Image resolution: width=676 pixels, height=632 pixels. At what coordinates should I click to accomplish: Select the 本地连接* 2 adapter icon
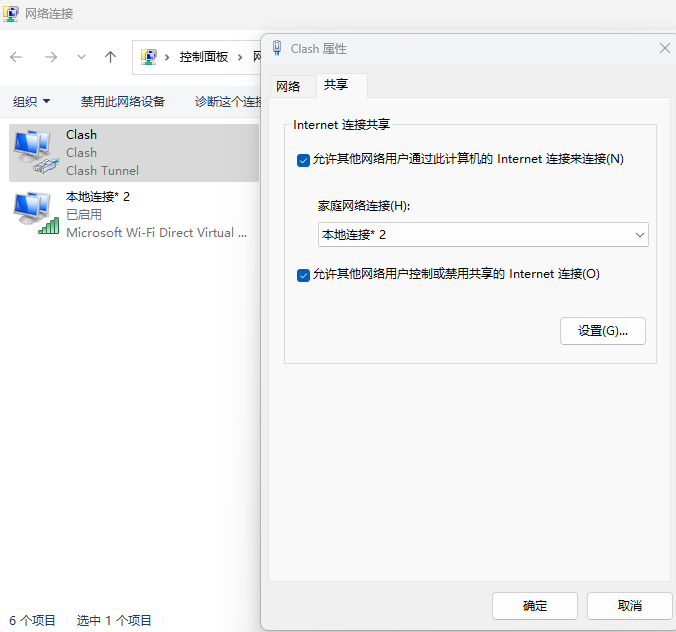click(36, 213)
